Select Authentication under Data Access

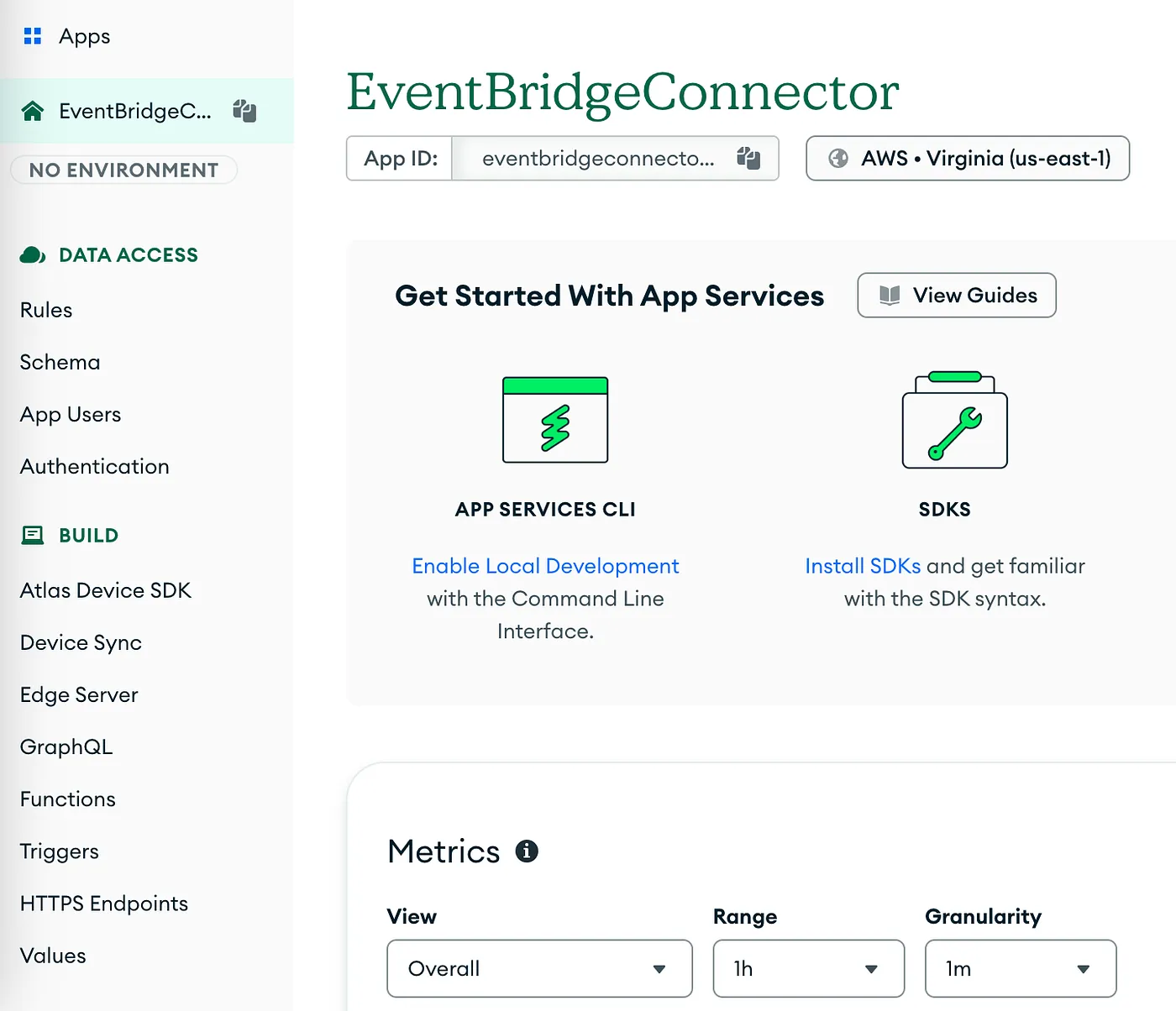click(x=95, y=467)
